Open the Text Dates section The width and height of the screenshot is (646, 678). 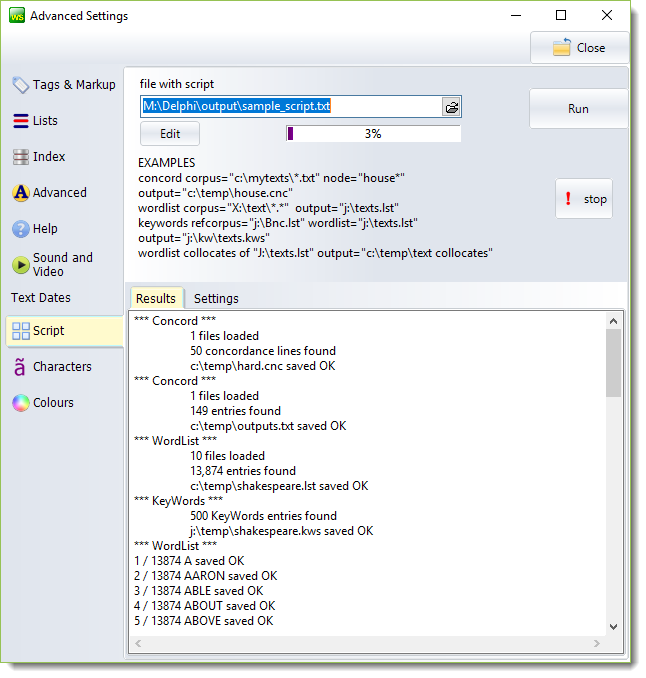point(41,297)
